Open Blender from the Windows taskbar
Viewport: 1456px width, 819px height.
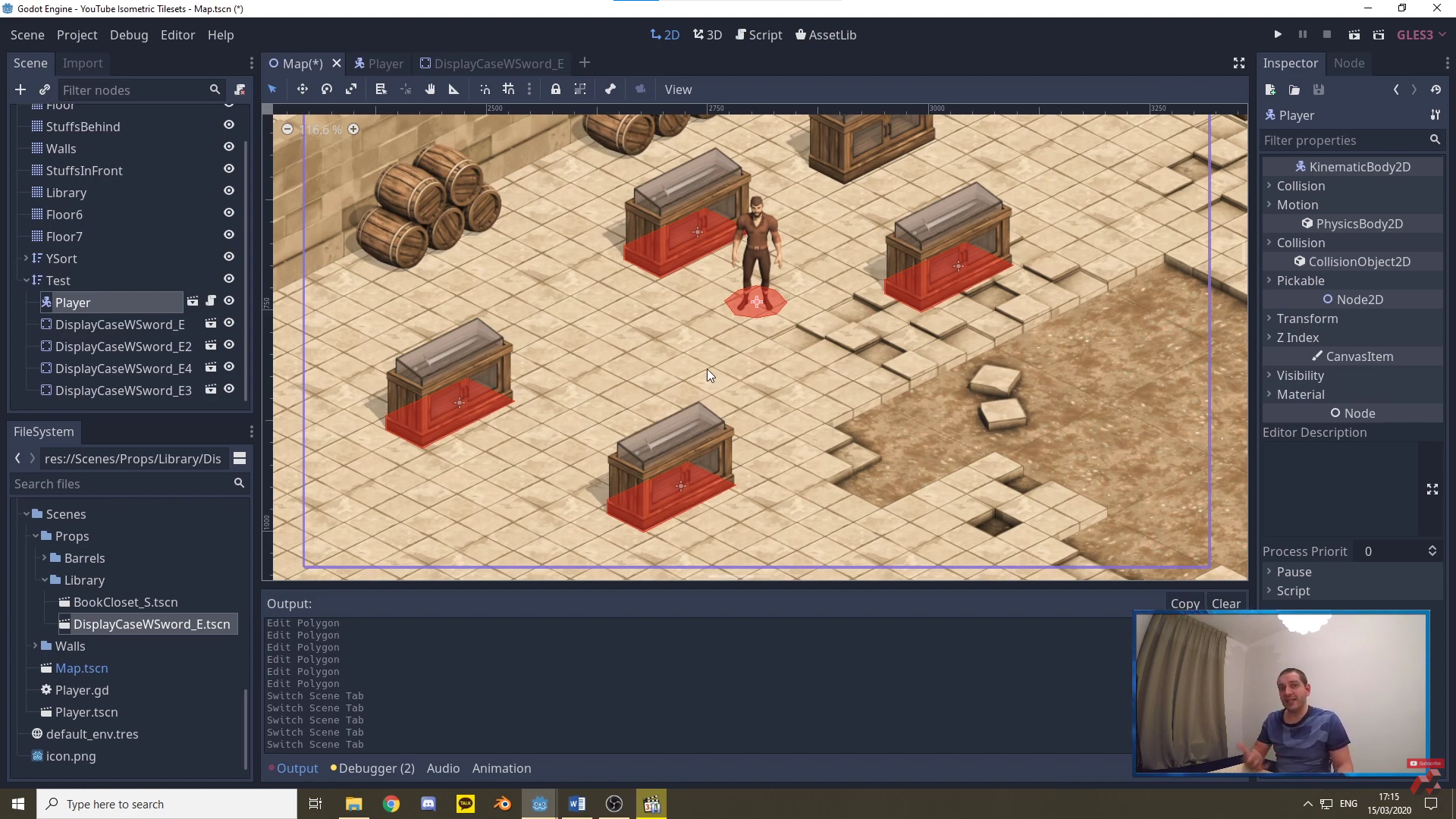click(x=503, y=804)
